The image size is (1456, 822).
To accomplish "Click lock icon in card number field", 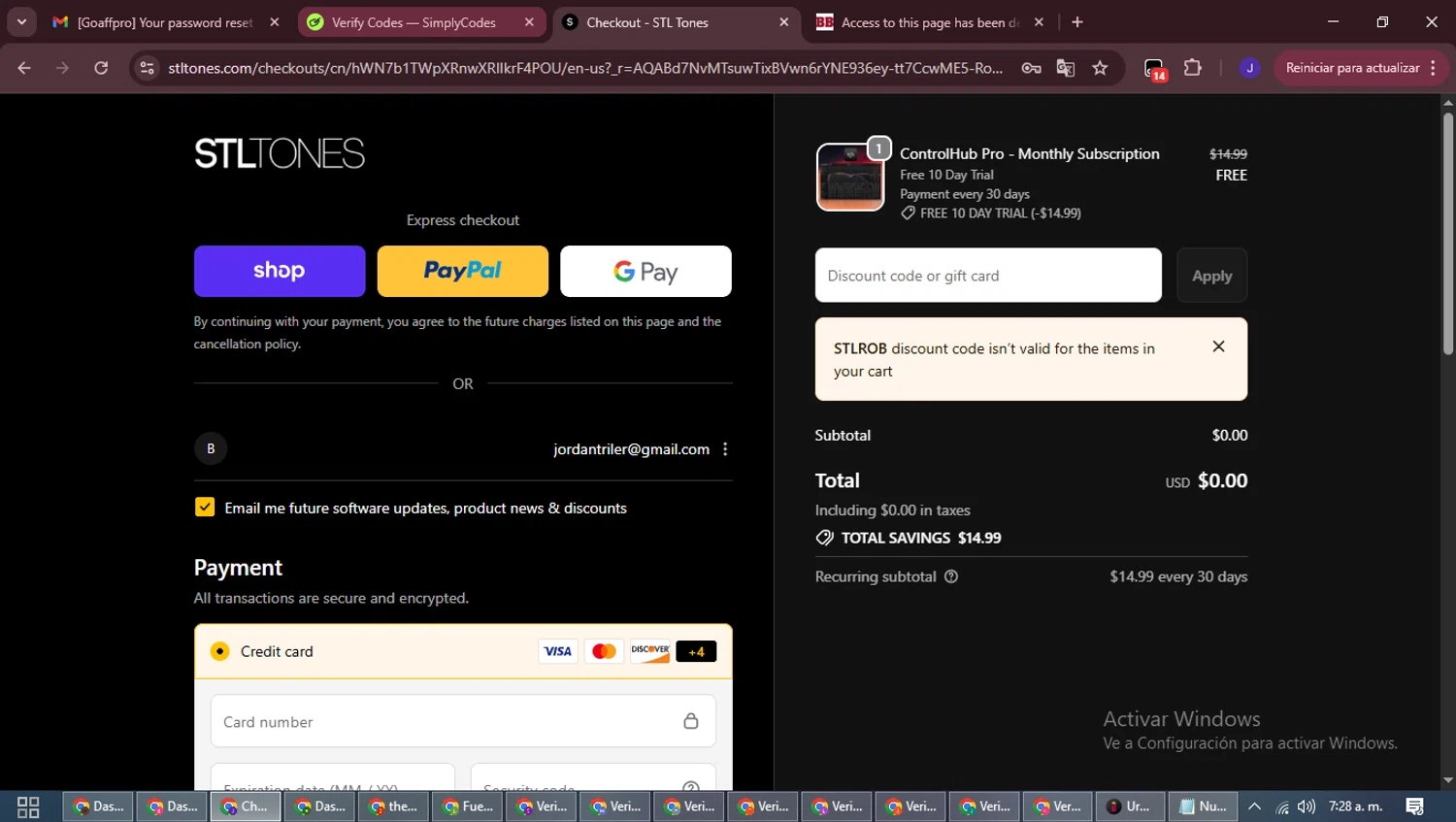I will click(691, 721).
